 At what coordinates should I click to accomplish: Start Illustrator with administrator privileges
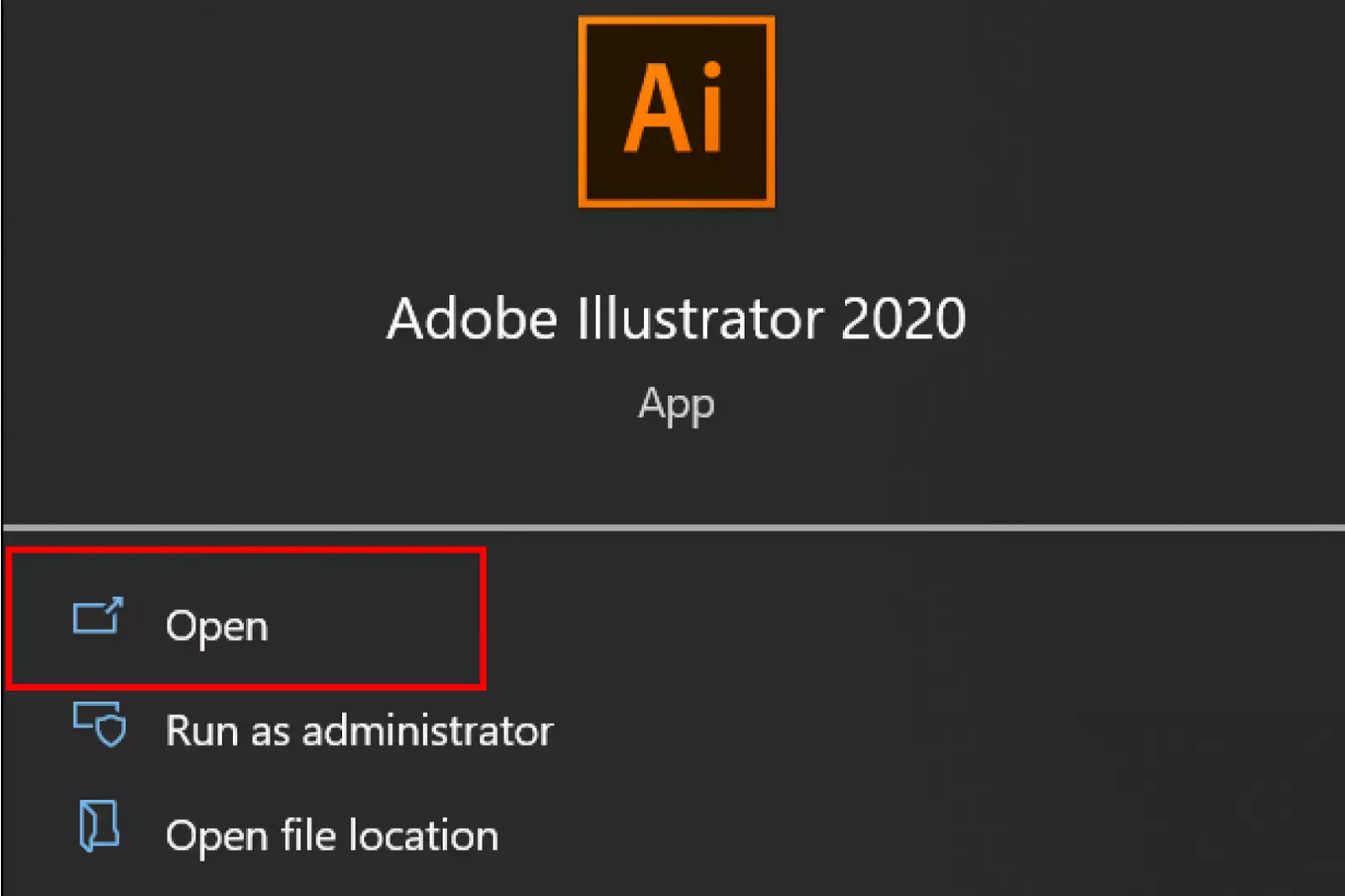(358, 730)
